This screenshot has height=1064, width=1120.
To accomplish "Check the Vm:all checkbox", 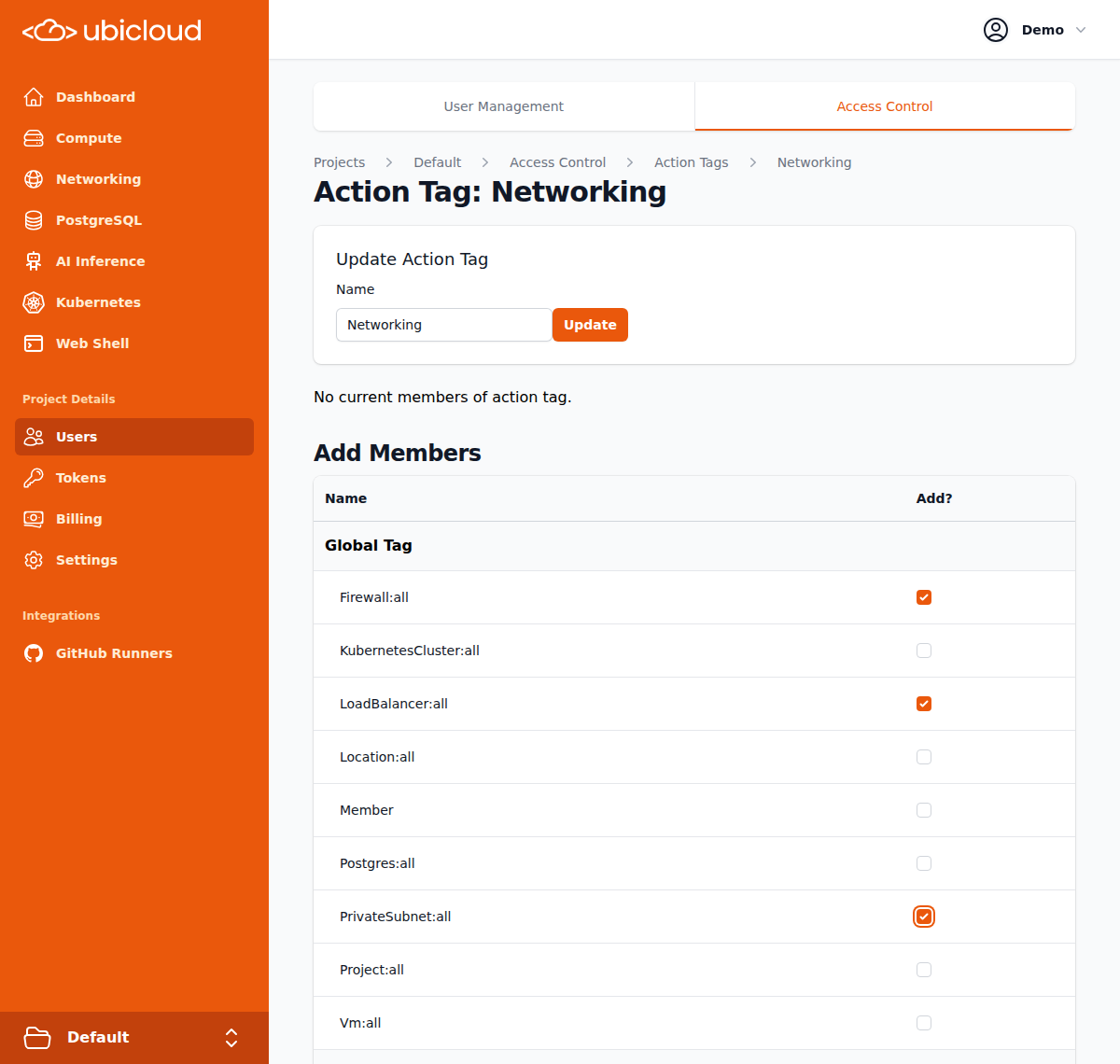I will pyautogui.click(x=924, y=1023).
